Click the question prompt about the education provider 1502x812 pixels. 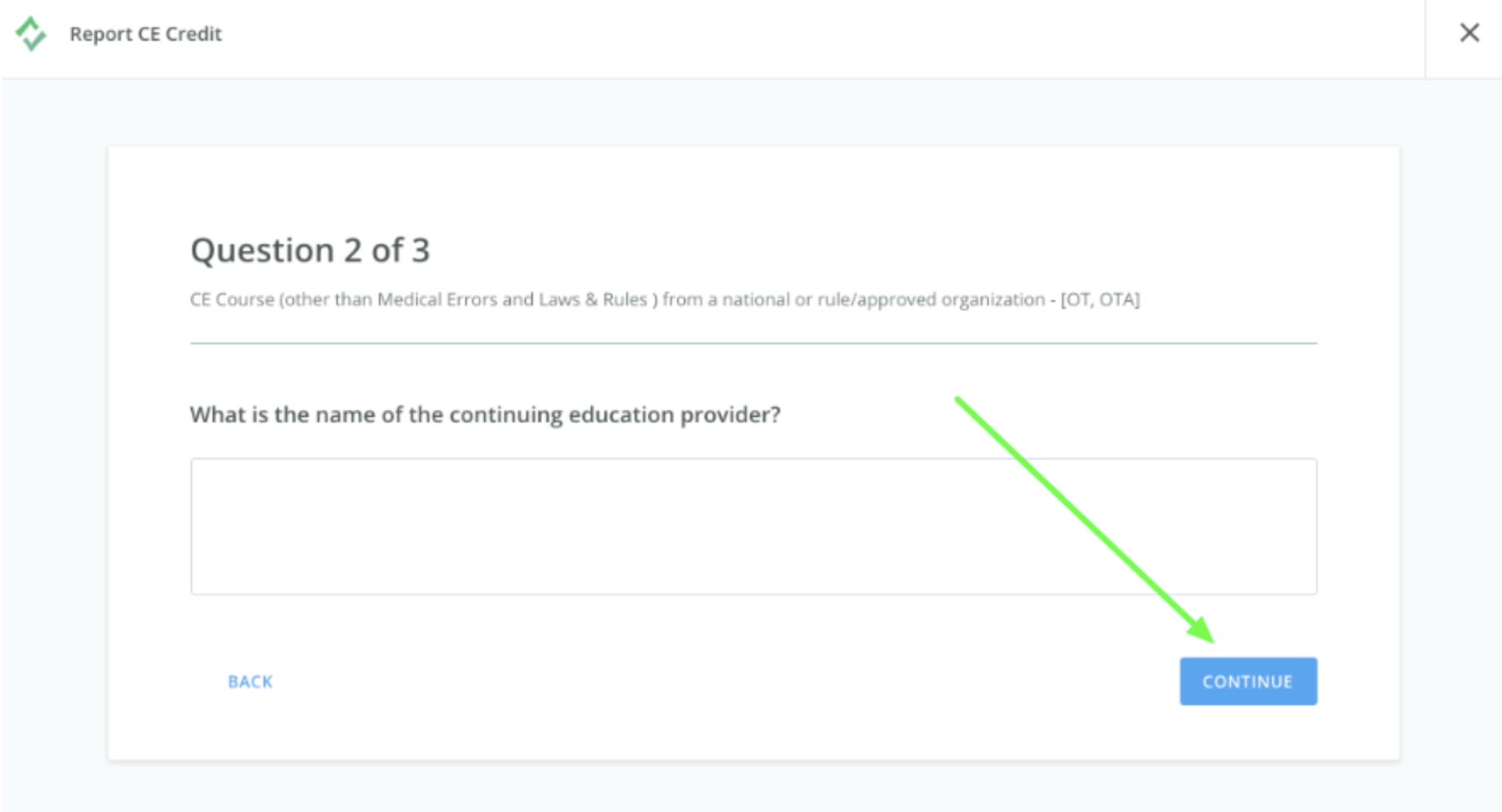coord(485,414)
